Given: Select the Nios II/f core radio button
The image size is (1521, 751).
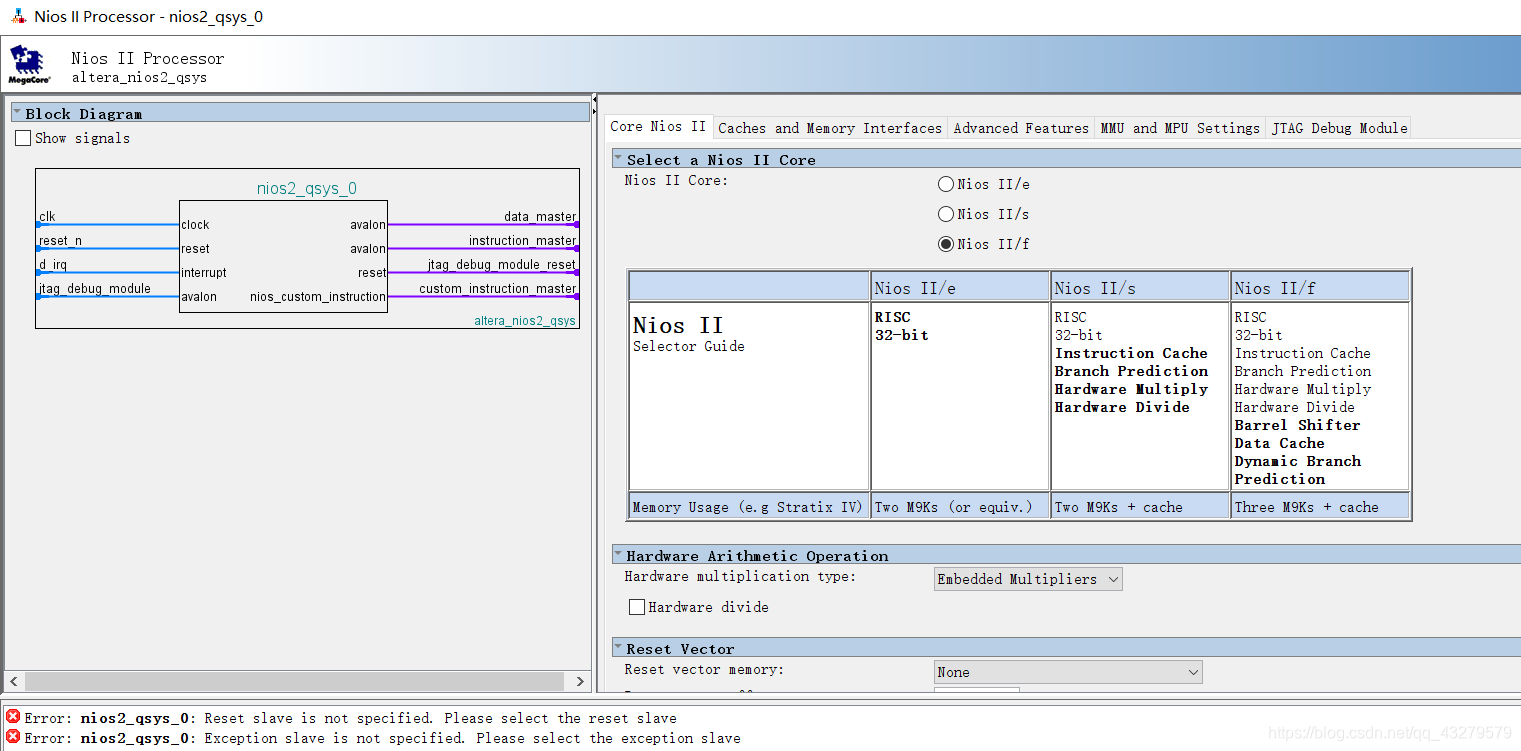Looking at the screenshot, I should 945,244.
